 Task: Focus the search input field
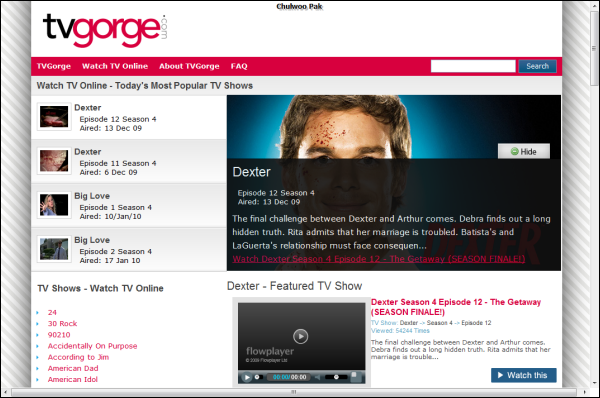473,66
